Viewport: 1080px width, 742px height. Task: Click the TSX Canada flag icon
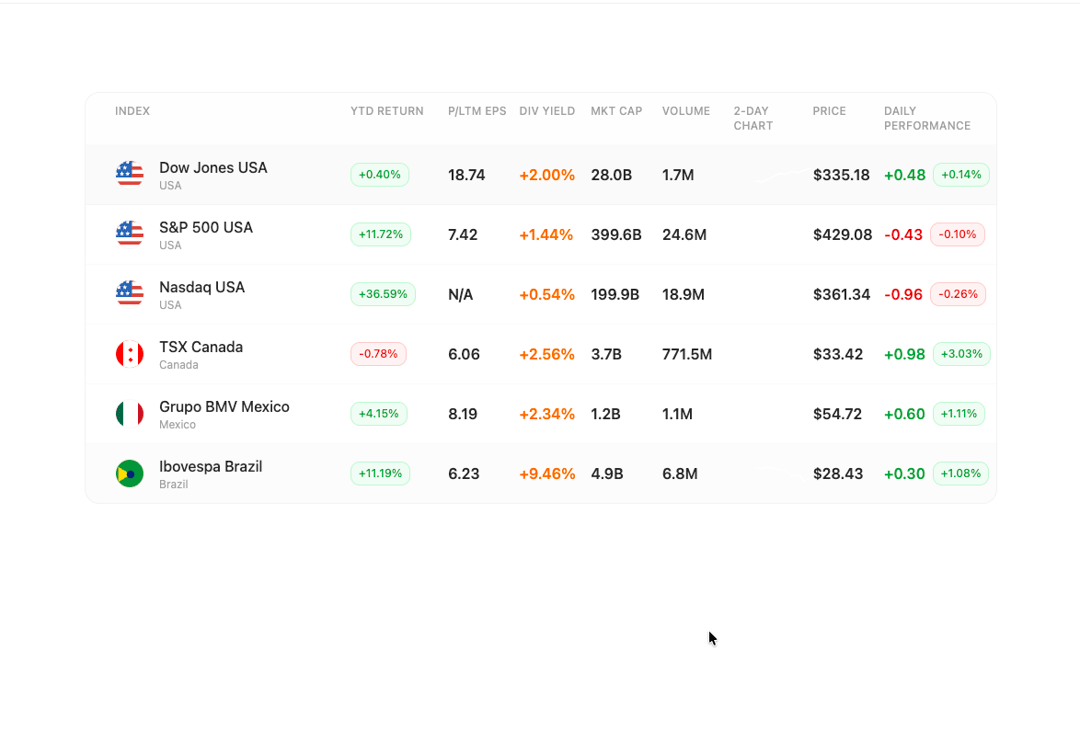coord(129,354)
